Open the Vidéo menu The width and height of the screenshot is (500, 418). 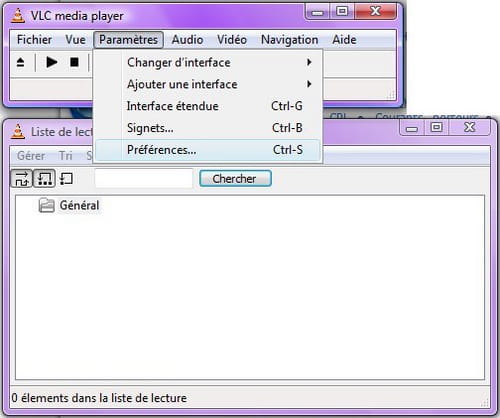[232, 40]
